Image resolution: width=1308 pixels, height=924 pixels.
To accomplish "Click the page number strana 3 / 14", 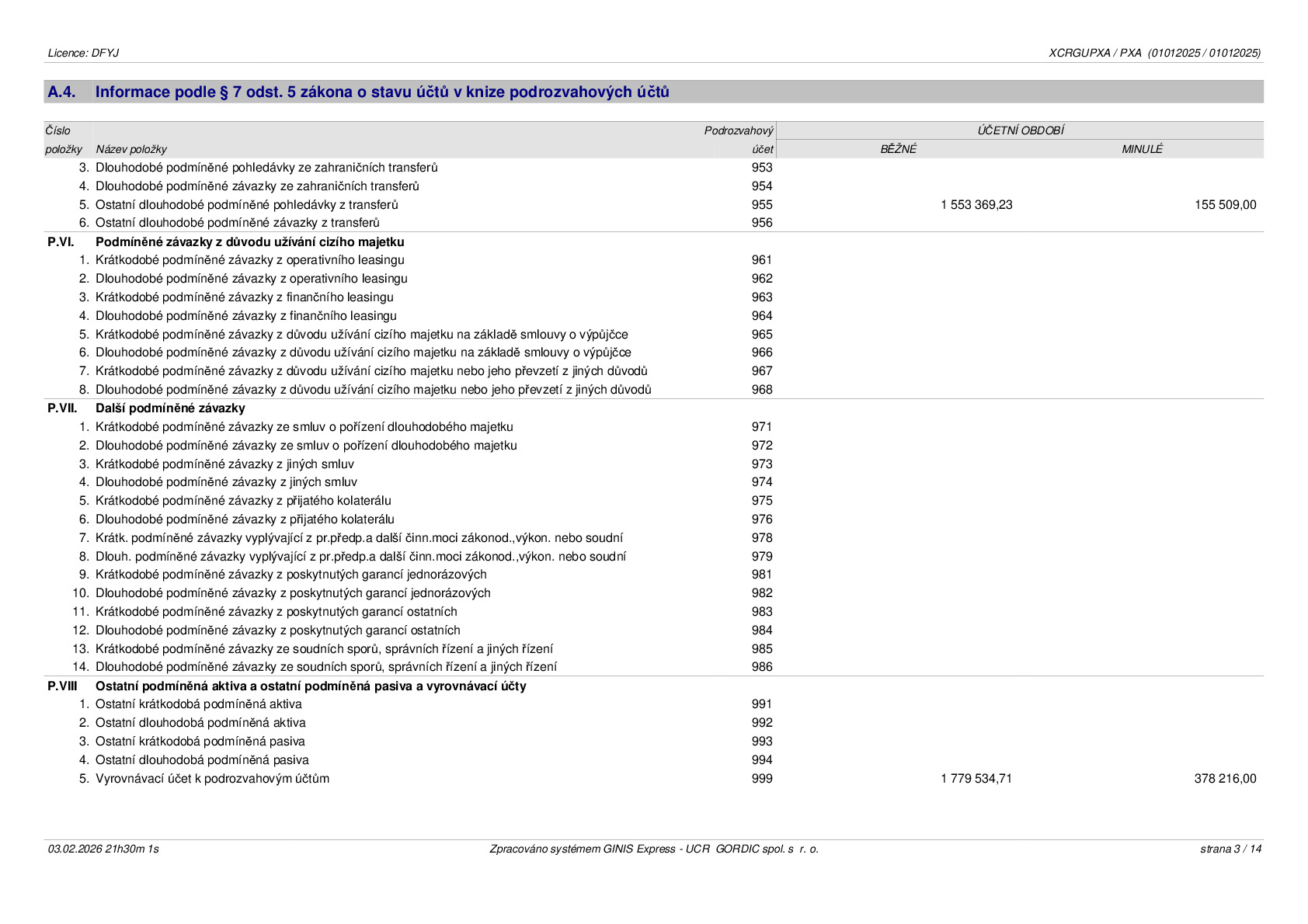I will point(1230,849).
